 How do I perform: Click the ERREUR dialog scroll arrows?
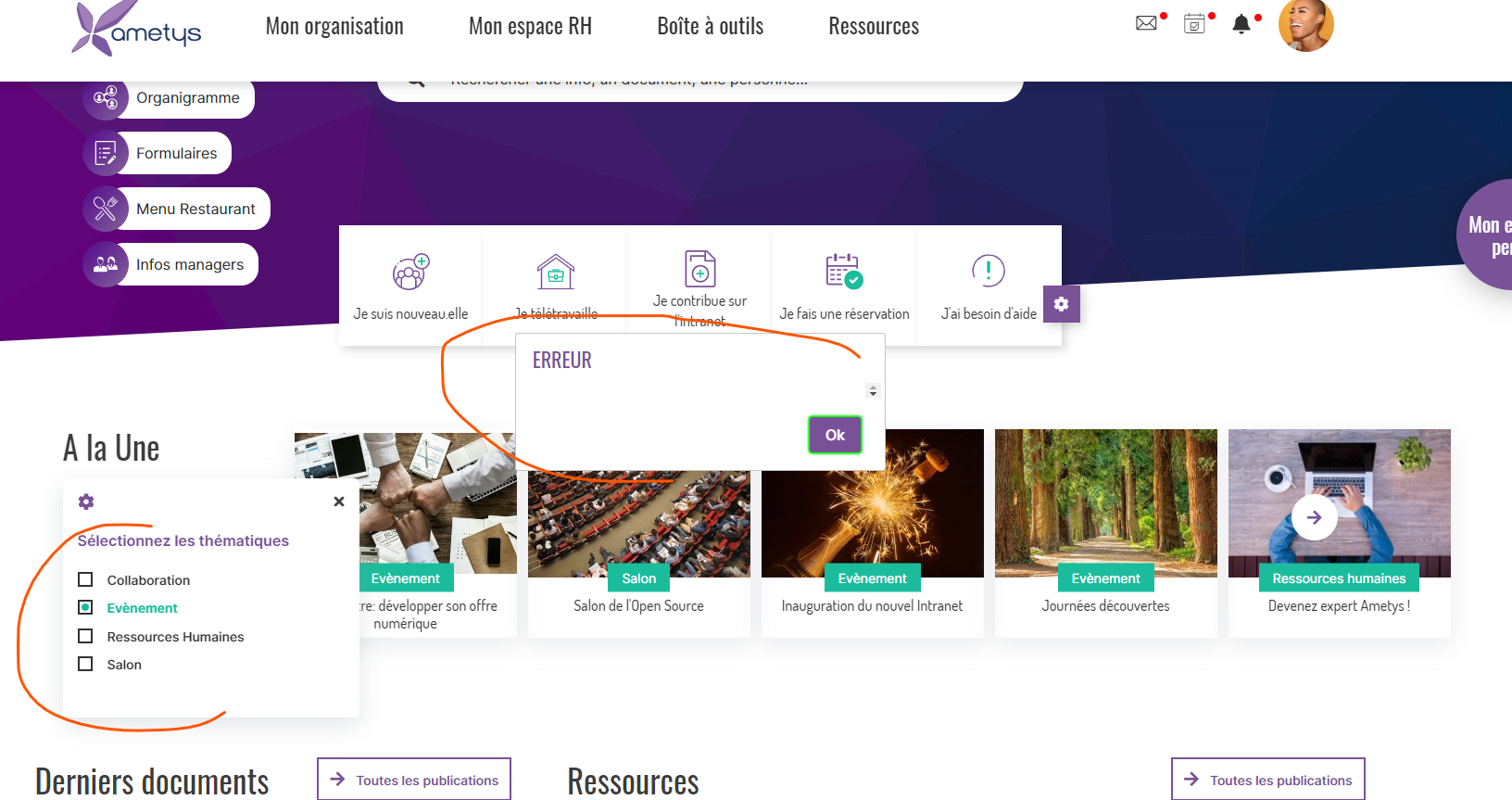(873, 391)
